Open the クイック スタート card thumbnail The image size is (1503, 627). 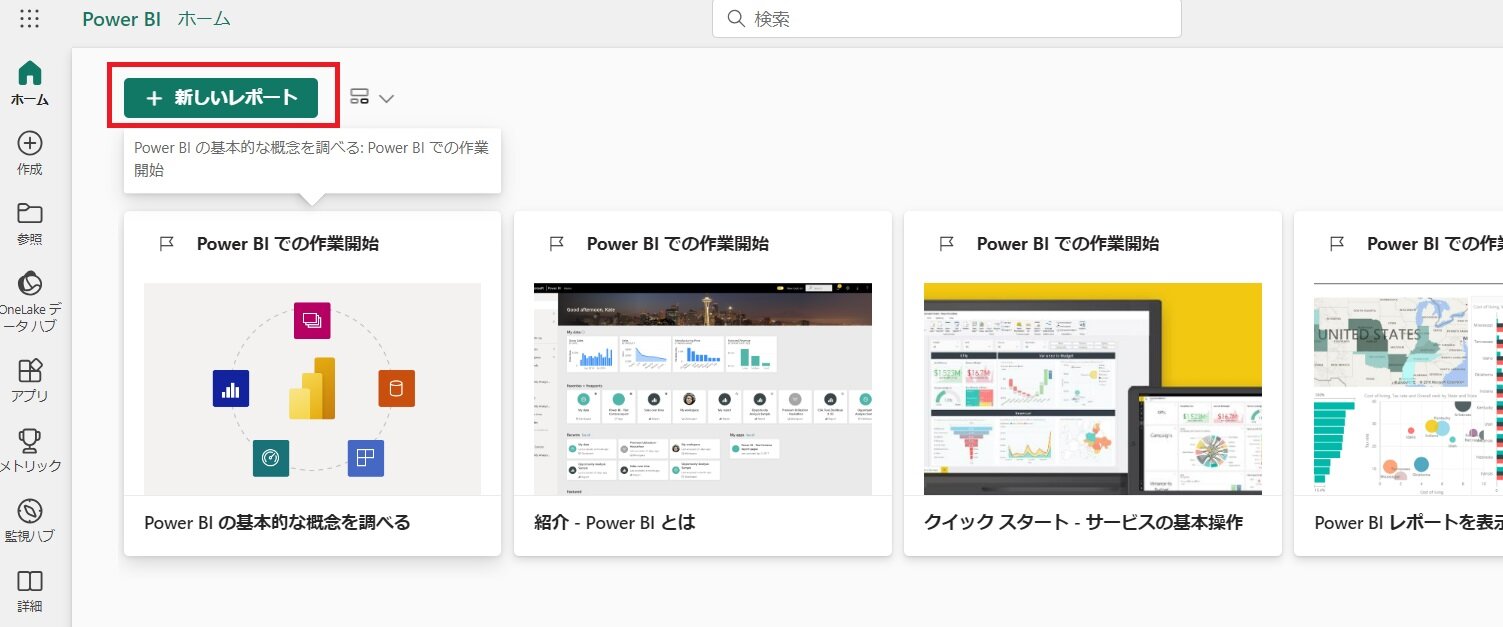[1092, 388]
